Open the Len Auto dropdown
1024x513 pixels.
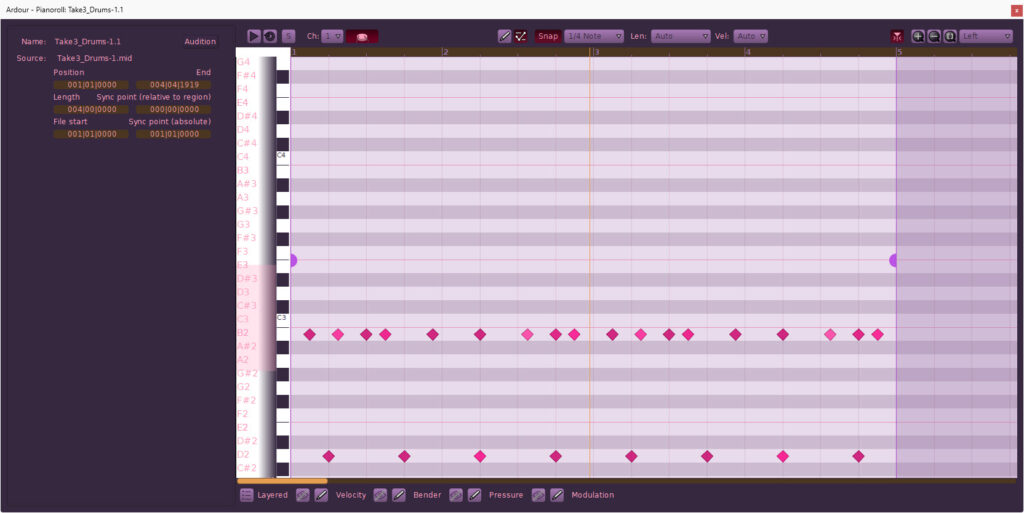680,36
